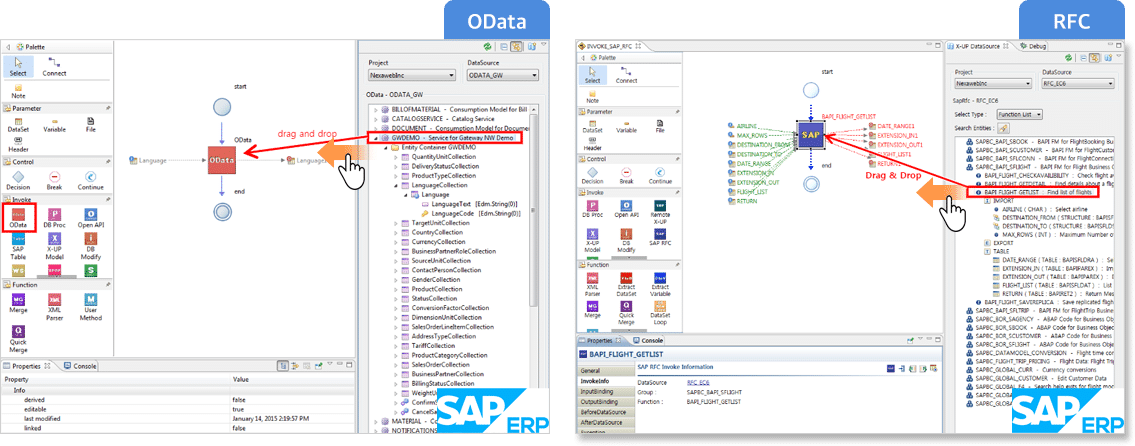
Task: Open the ODATA_GW DataSource dropdown
Action: click(x=503, y=75)
